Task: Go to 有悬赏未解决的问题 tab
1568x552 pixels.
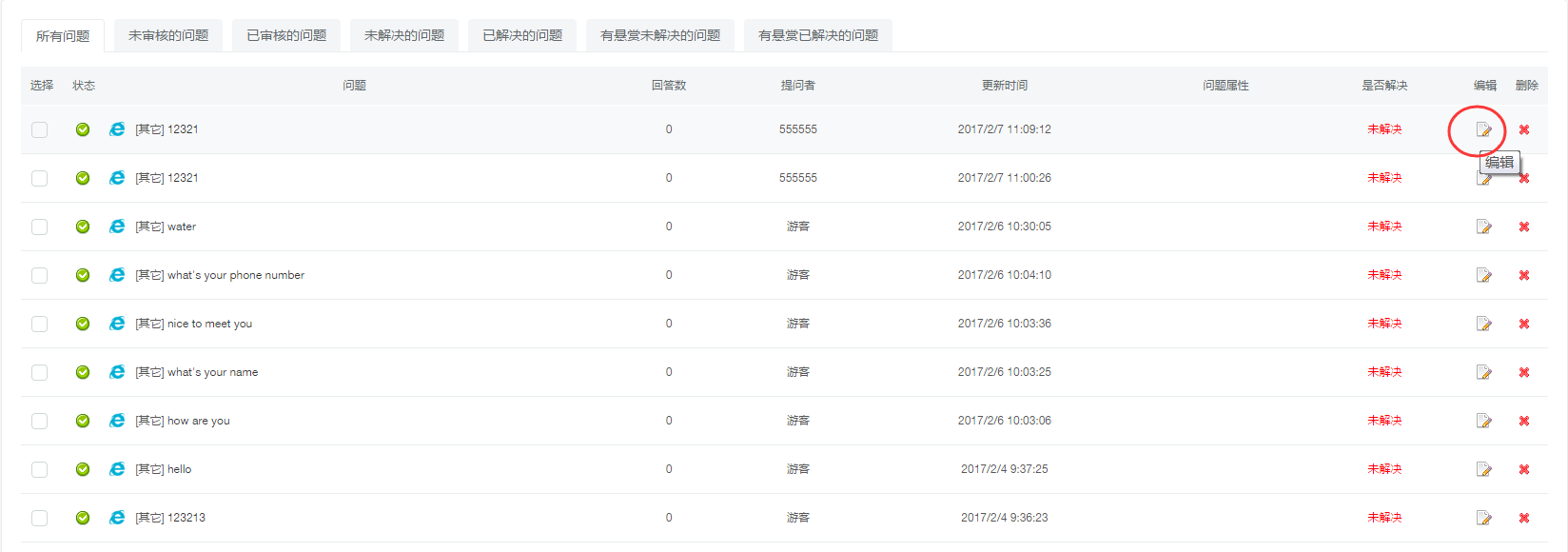Action: [x=660, y=35]
